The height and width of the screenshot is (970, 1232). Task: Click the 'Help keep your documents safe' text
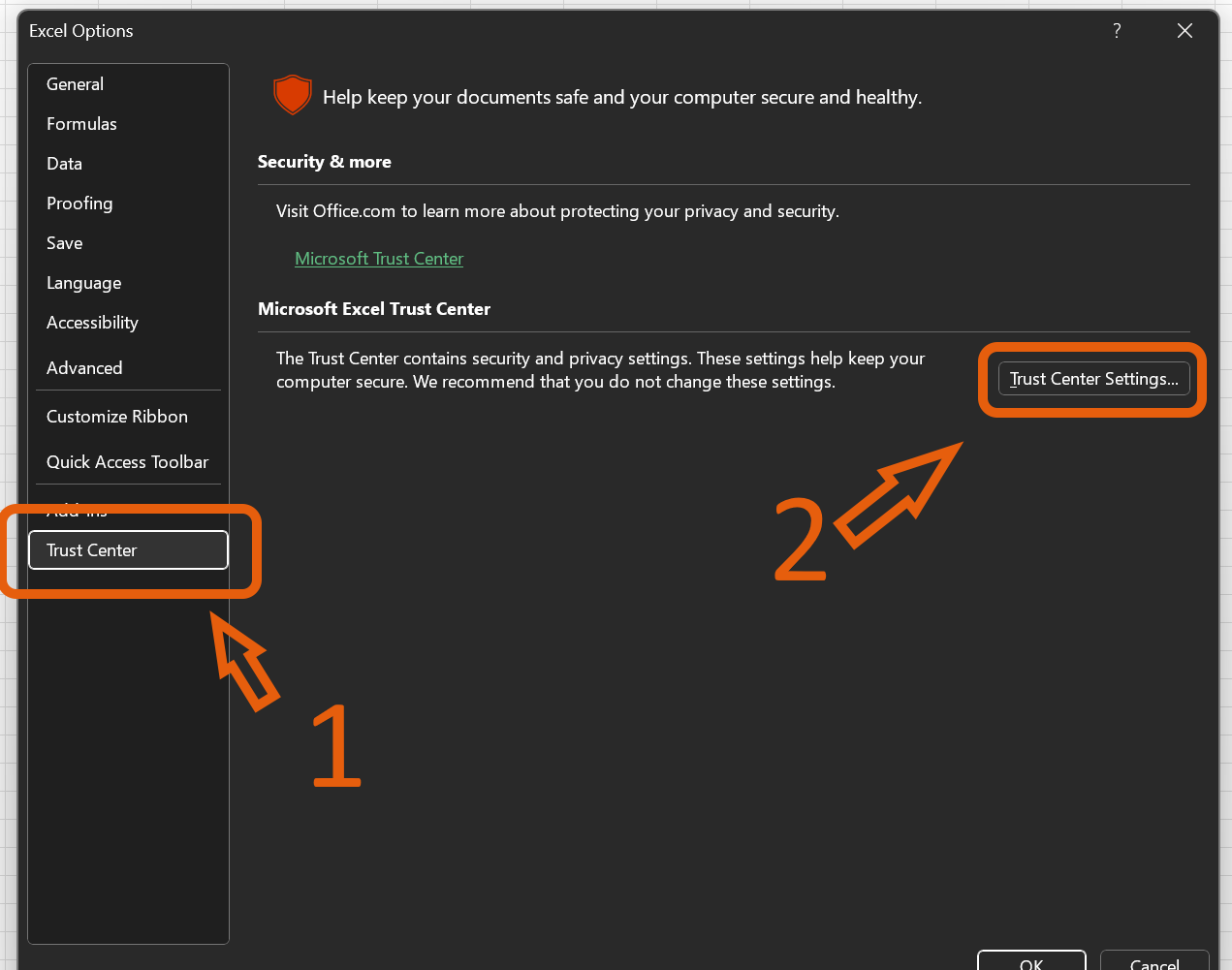[x=622, y=97]
